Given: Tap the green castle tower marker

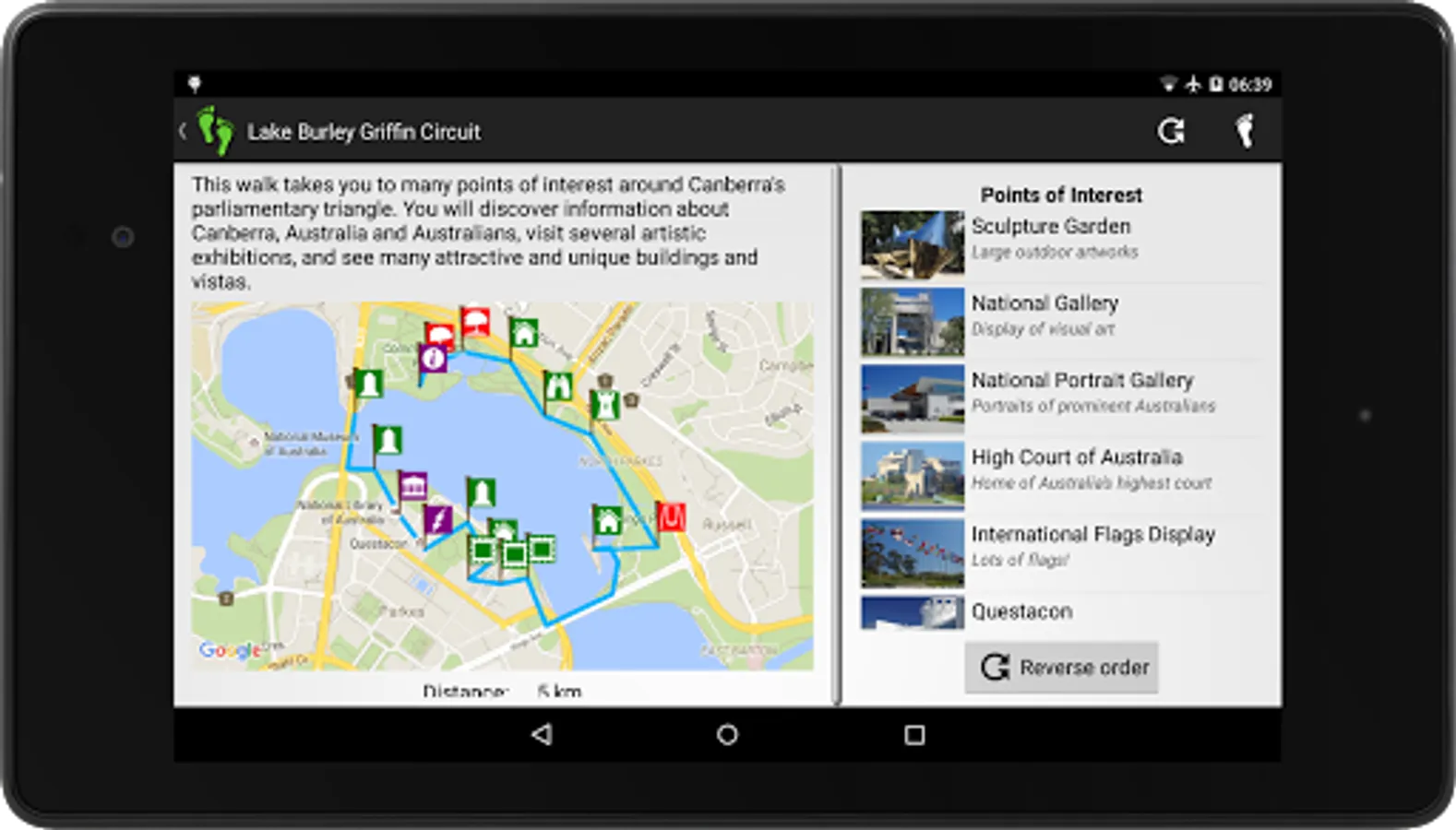Looking at the screenshot, I should [604, 404].
